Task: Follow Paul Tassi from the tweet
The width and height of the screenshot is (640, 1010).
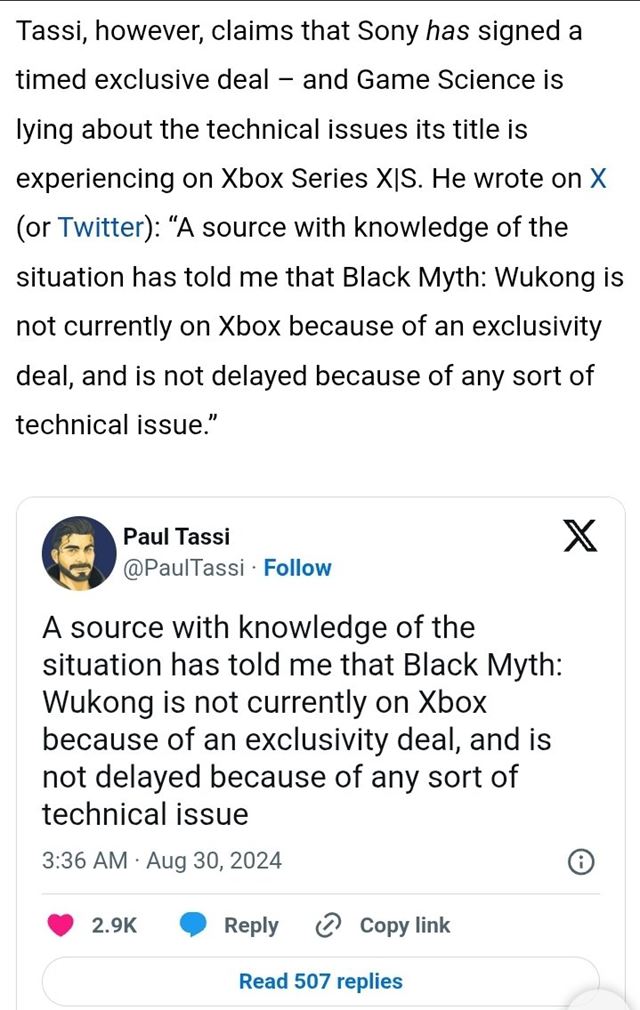Action: (x=297, y=568)
